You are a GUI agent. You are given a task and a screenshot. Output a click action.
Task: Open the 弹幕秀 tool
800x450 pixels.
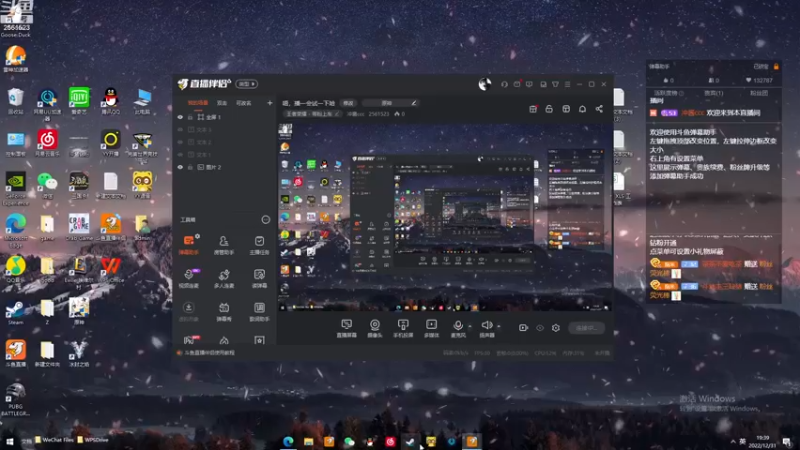coord(223,311)
